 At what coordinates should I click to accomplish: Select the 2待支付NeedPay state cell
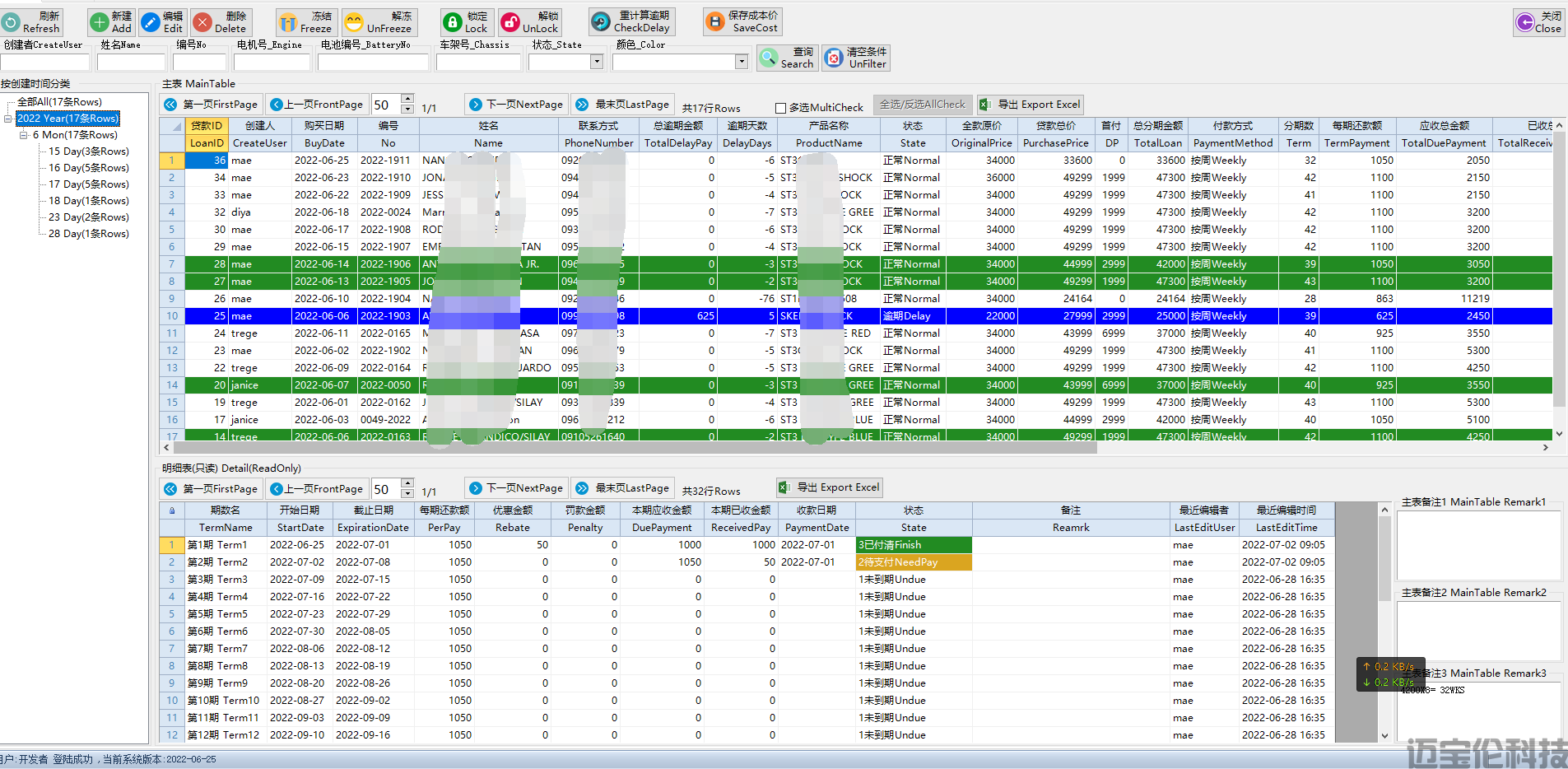tap(914, 562)
